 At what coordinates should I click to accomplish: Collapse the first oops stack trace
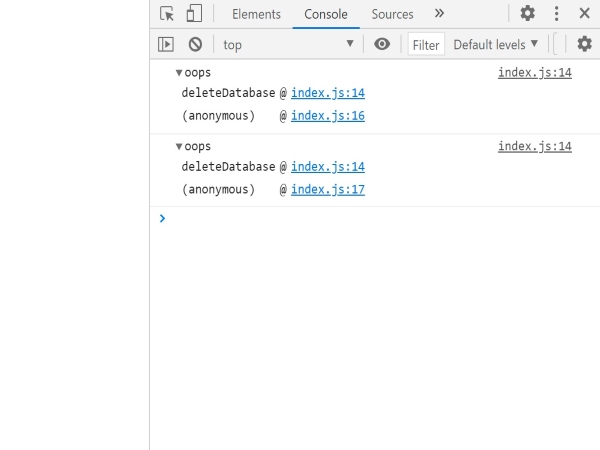(179, 73)
